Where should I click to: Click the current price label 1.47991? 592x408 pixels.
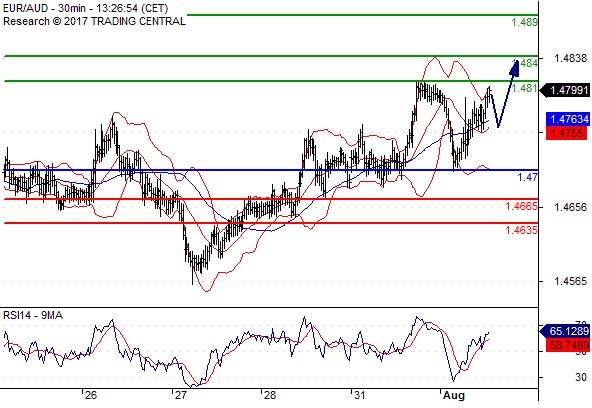pyautogui.click(x=565, y=90)
